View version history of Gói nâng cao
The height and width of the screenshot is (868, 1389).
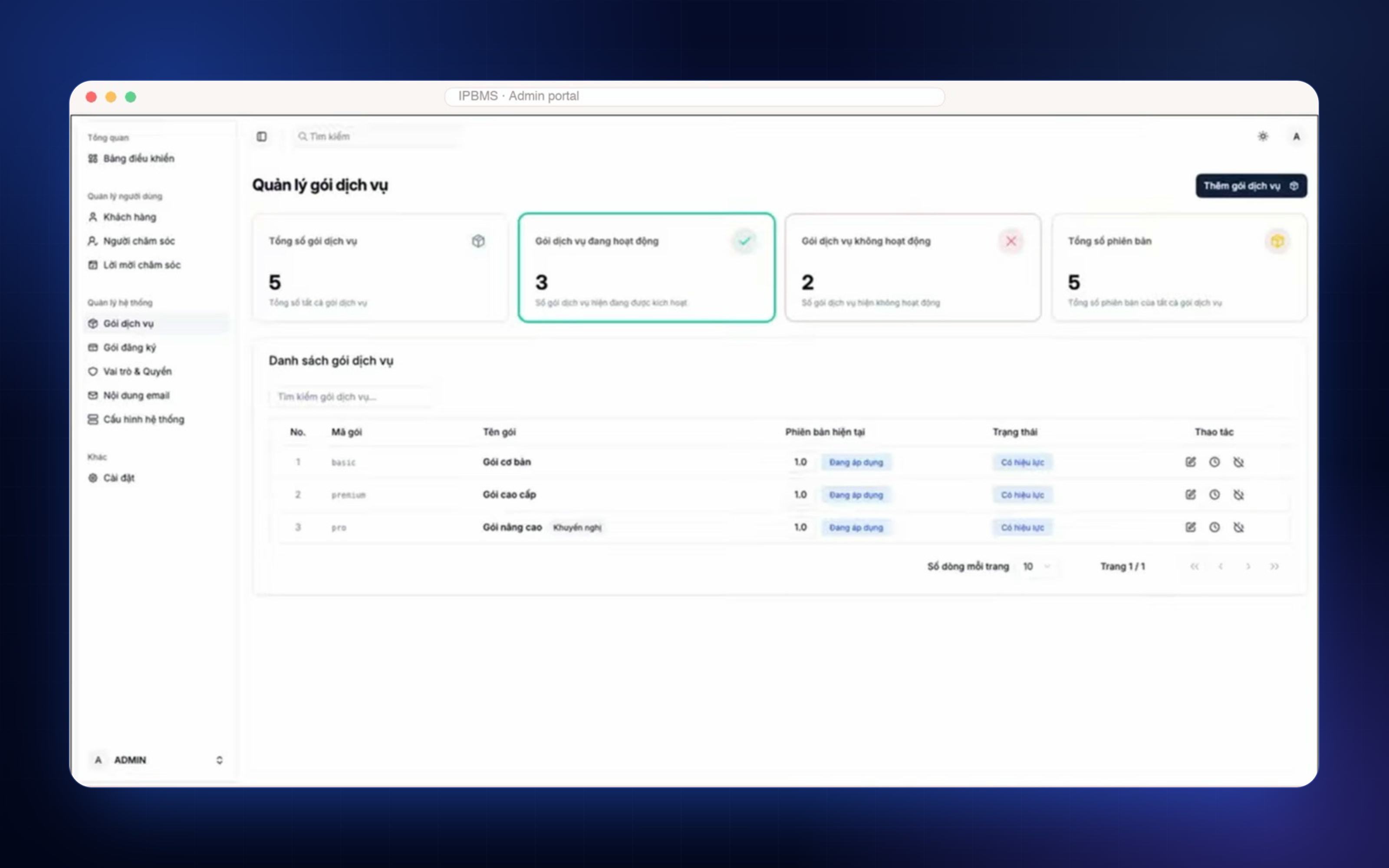[1215, 528]
